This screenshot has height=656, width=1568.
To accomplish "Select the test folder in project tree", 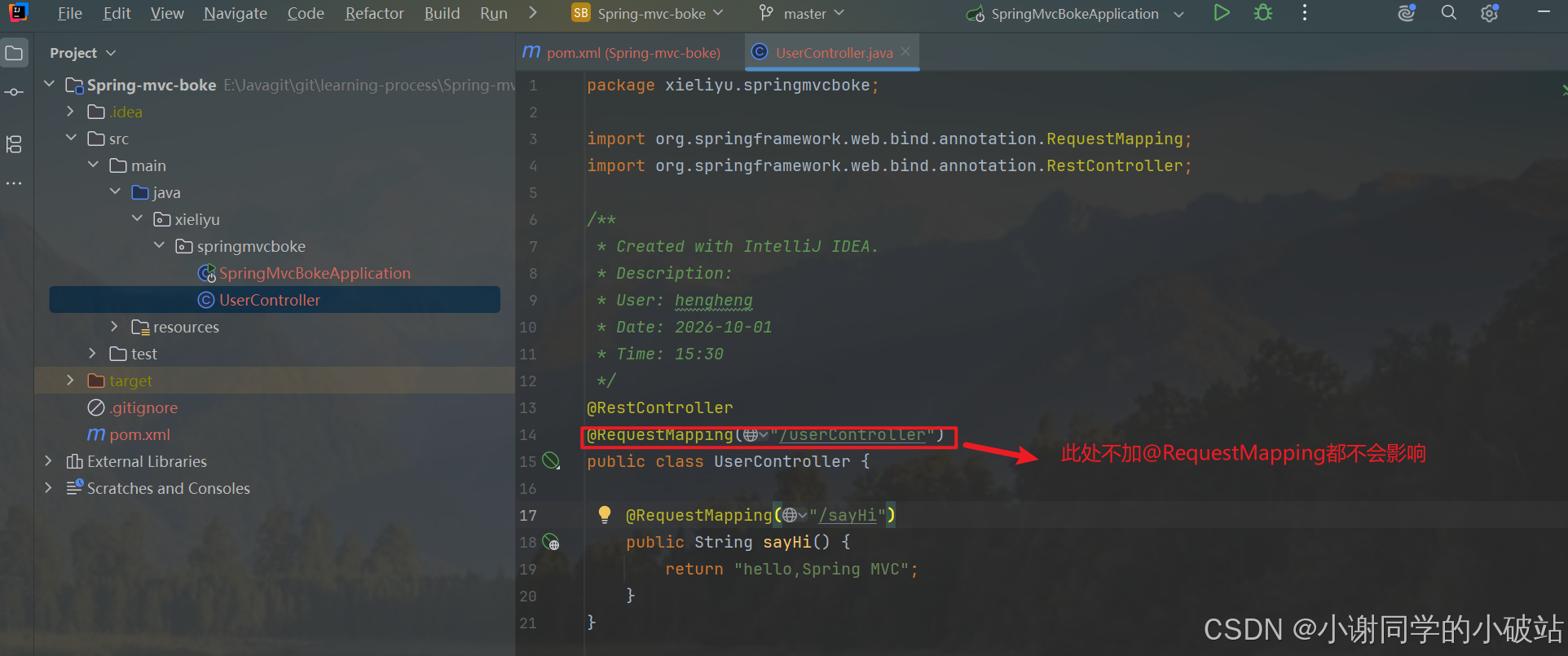I will click(143, 354).
